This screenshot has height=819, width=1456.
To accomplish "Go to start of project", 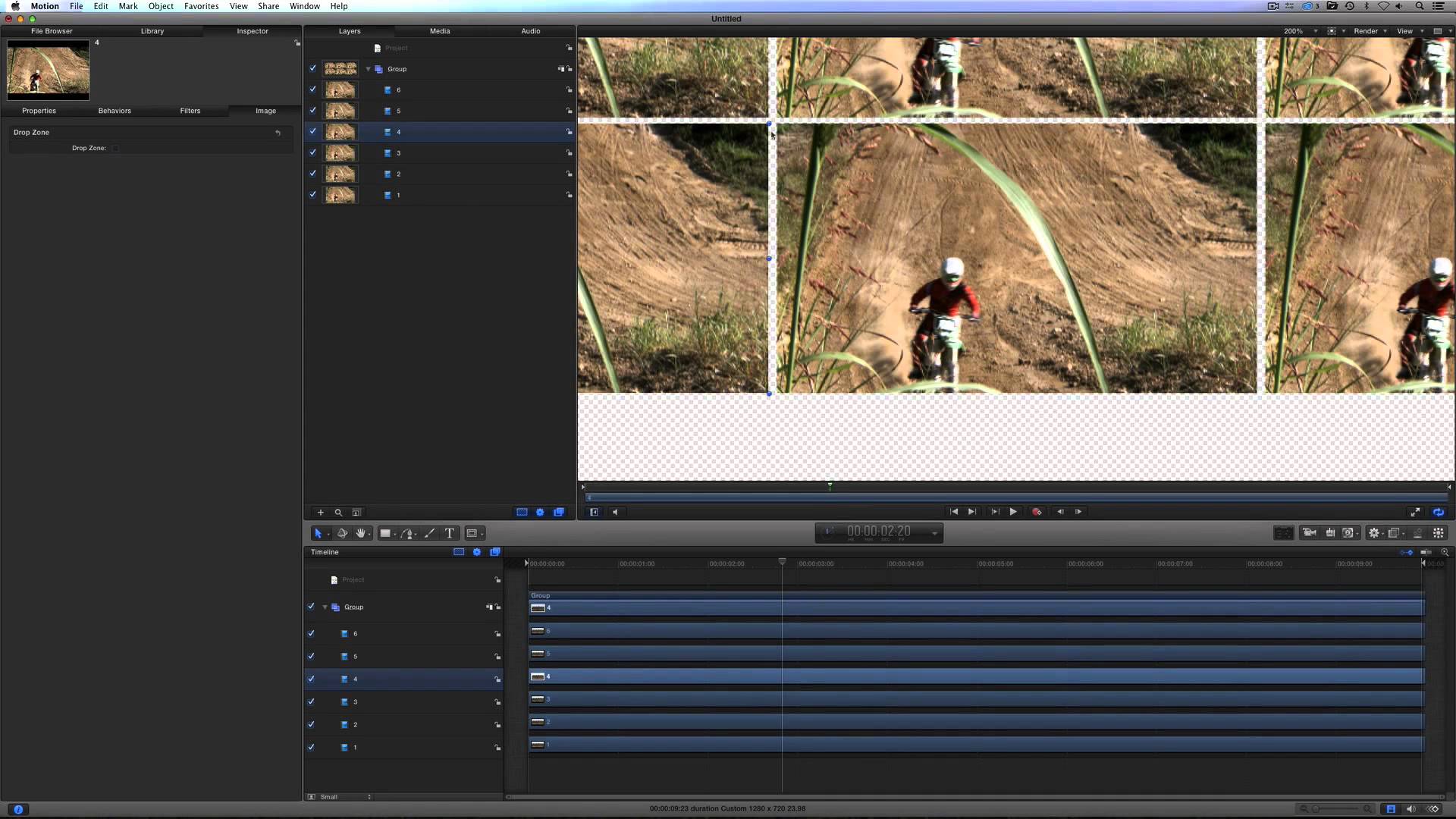I will (954, 512).
